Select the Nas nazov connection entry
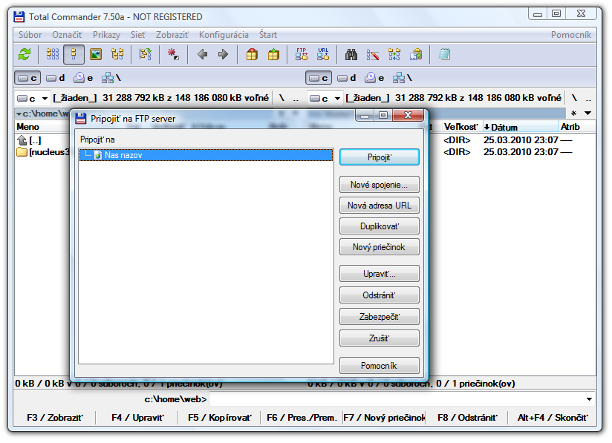This screenshot has width=612, height=443. pos(206,155)
